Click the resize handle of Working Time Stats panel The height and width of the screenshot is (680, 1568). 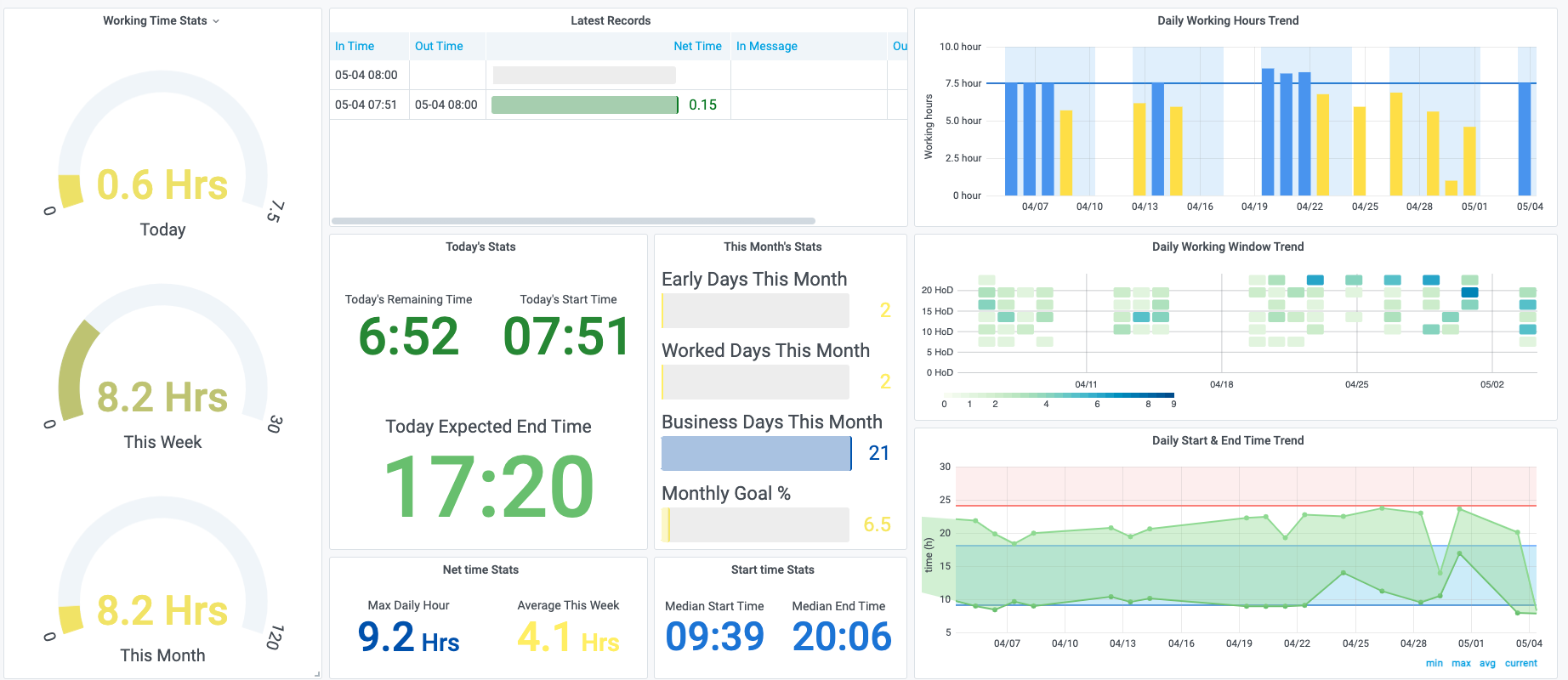pyautogui.click(x=317, y=674)
